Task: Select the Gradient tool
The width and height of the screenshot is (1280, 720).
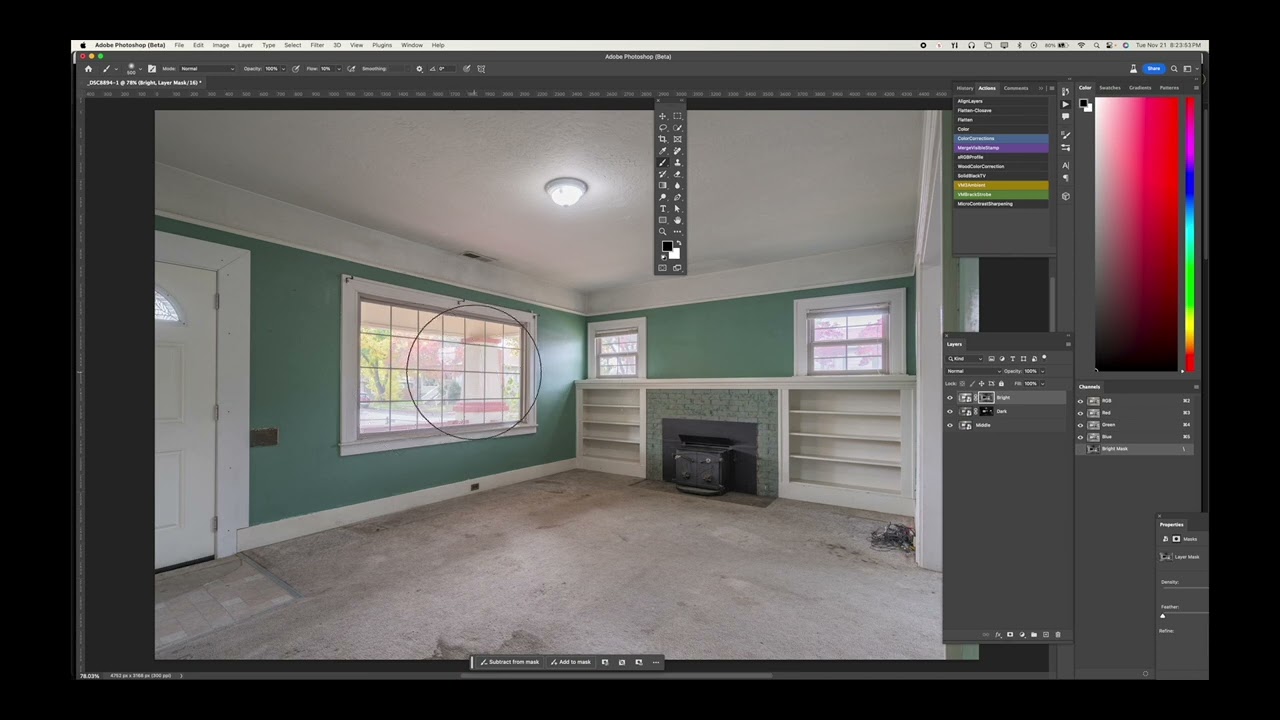Action: click(x=662, y=185)
